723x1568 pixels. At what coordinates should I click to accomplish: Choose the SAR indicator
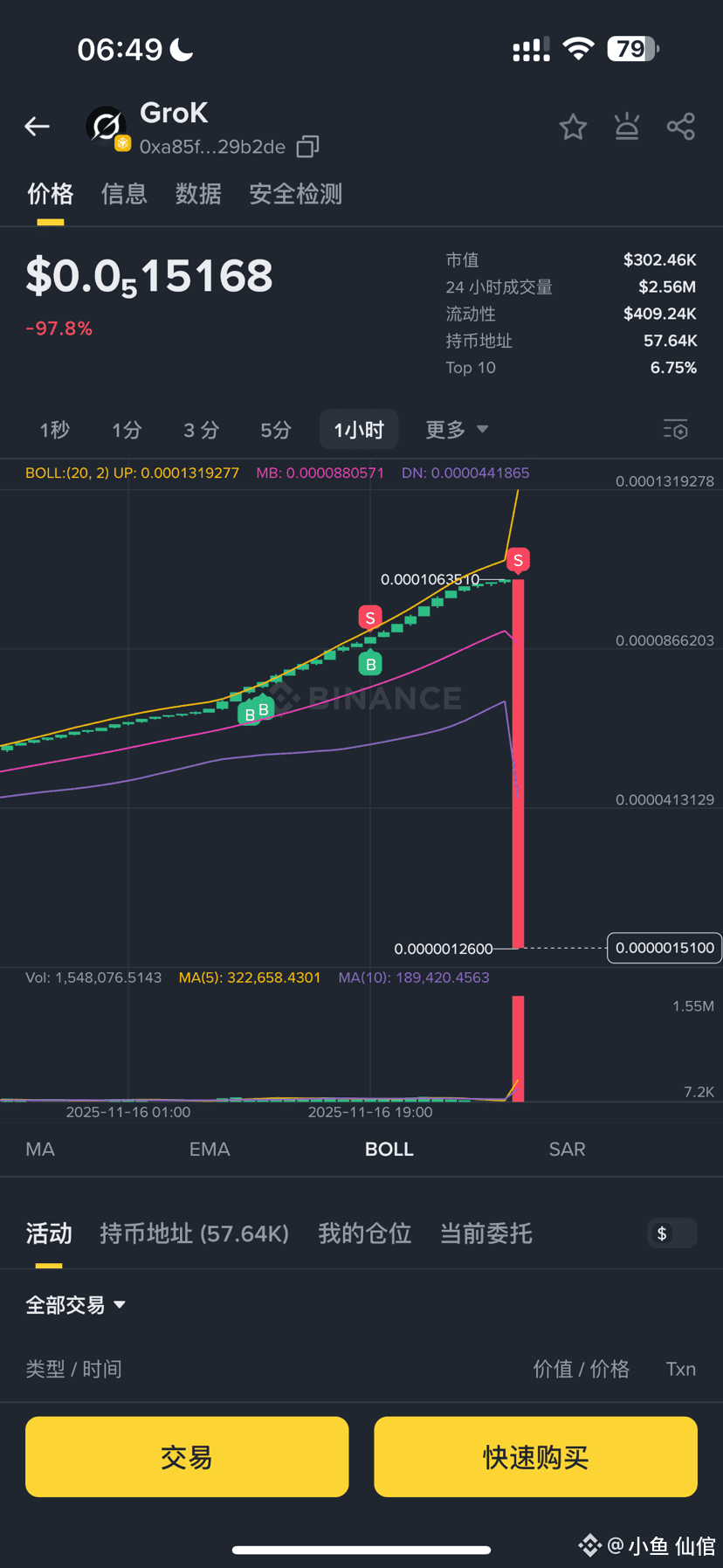[568, 1150]
